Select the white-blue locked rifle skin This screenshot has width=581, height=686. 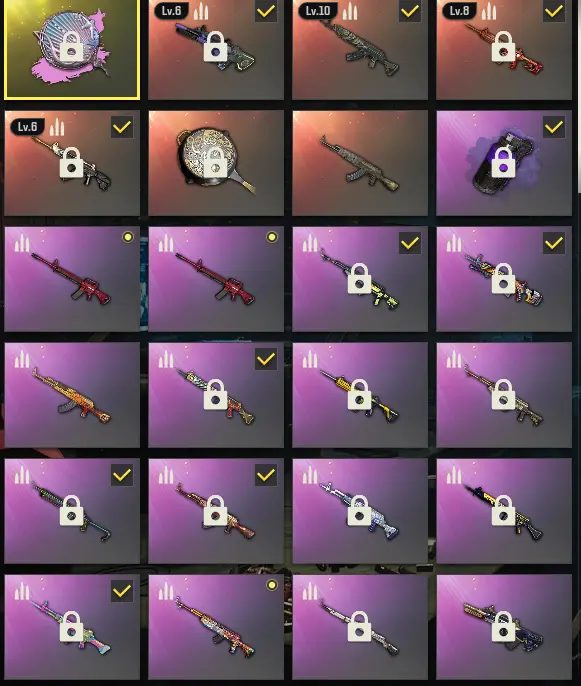(x=360, y=511)
